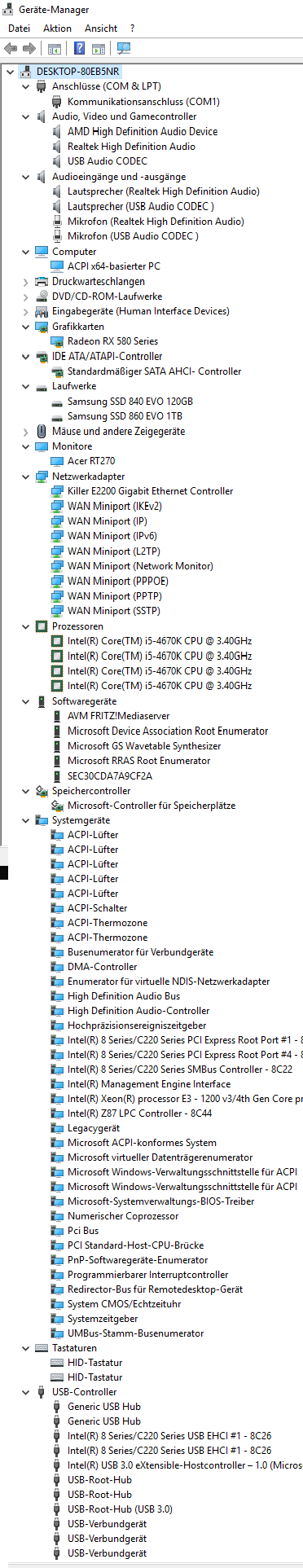
Task: Open the Datei menu
Action: [19, 29]
